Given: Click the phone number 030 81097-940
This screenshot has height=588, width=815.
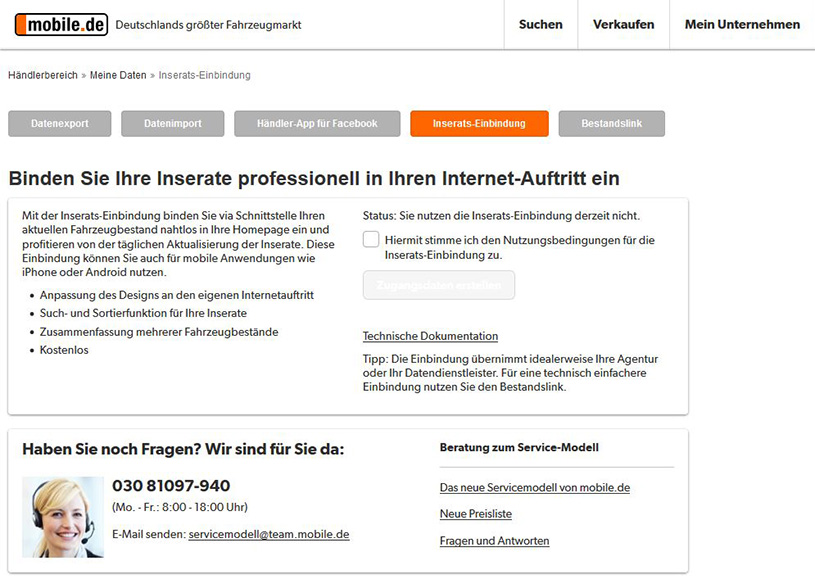Looking at the screenshot, I should [171, 486].
